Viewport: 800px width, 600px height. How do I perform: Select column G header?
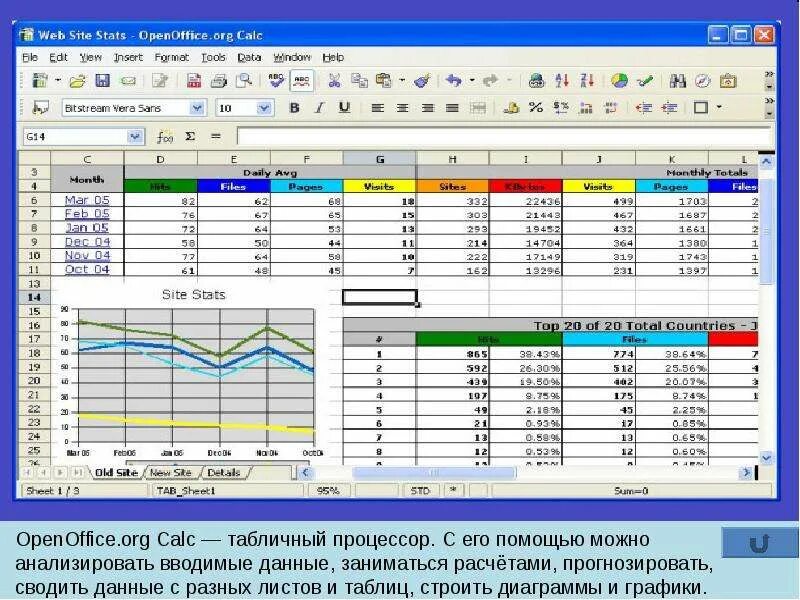380,159
